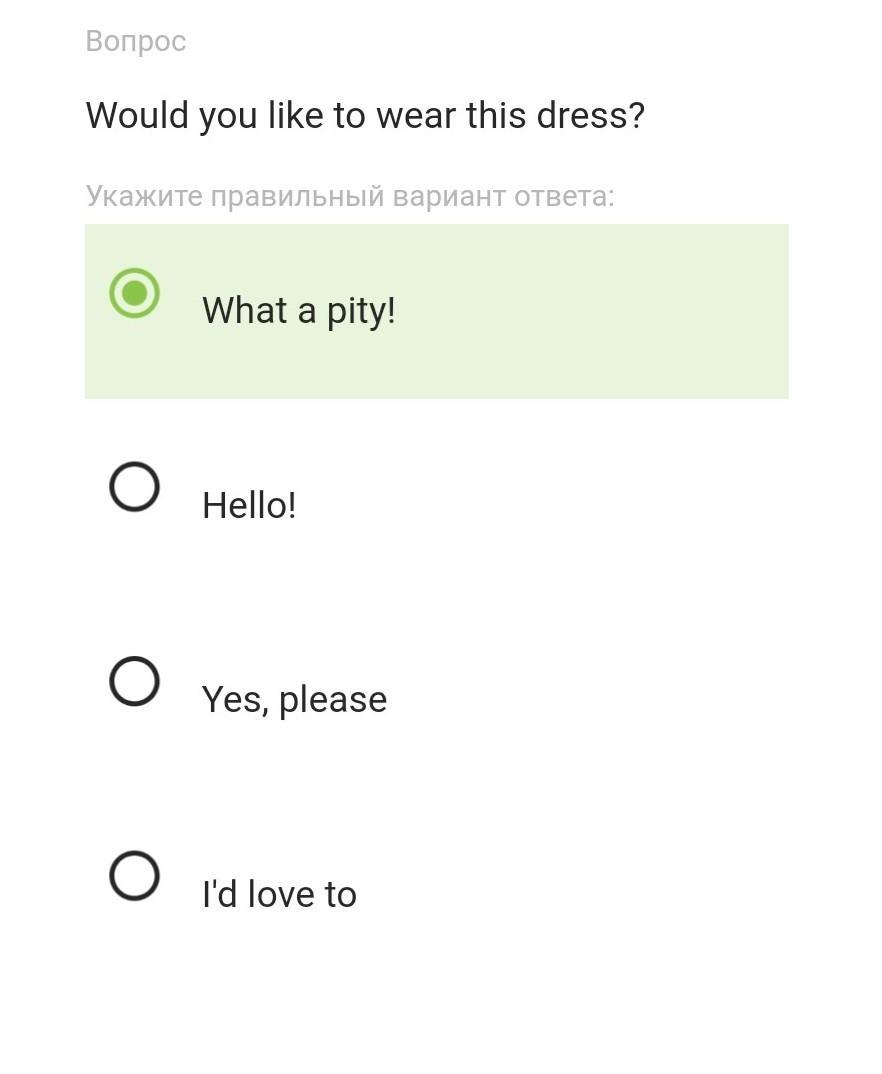Click the 'Yes, please' answer label
This screenshot has height=1074, width=882.
point(294,699)
